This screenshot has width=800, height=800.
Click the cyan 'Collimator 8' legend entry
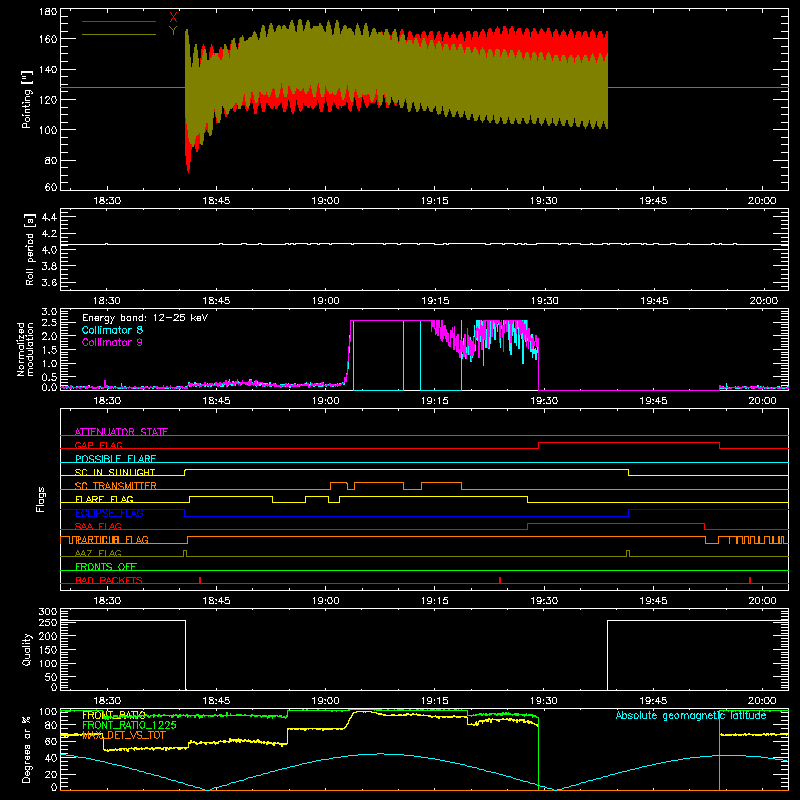point(112,330)
